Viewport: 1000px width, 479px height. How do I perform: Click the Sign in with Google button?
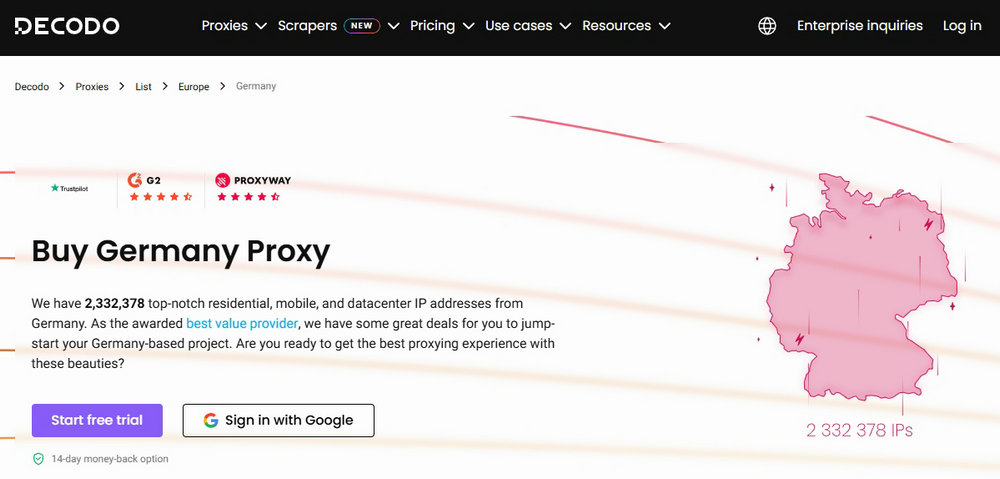(279, 420)
